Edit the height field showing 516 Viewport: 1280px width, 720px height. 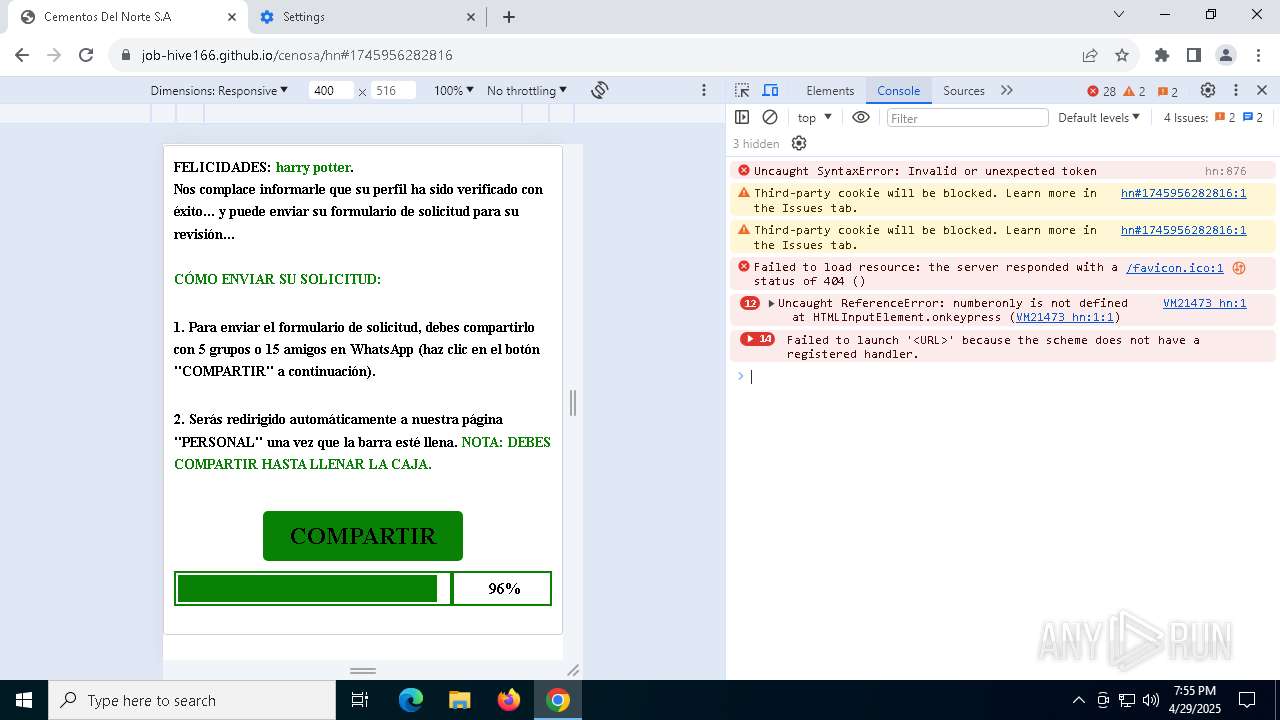click(x=393, y=90)
